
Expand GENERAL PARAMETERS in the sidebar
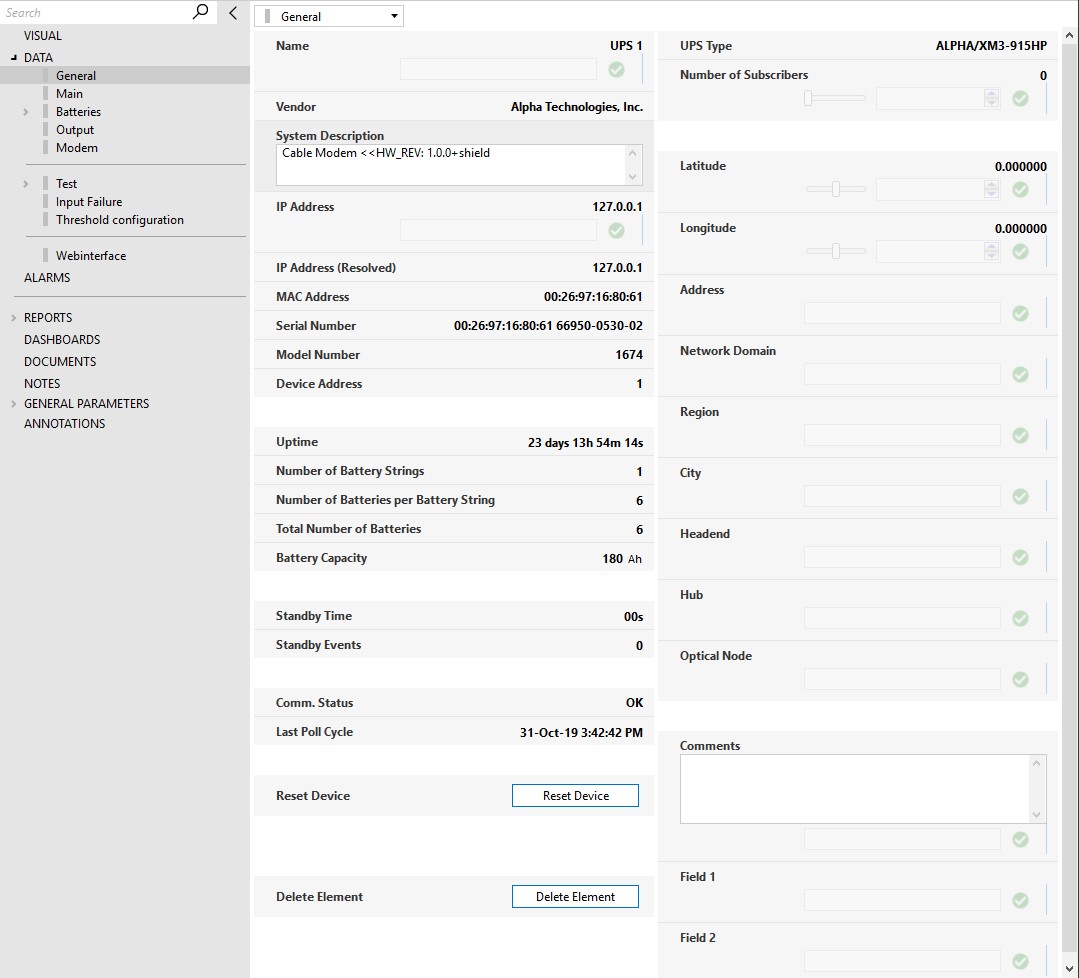click(x=14, y=403)
